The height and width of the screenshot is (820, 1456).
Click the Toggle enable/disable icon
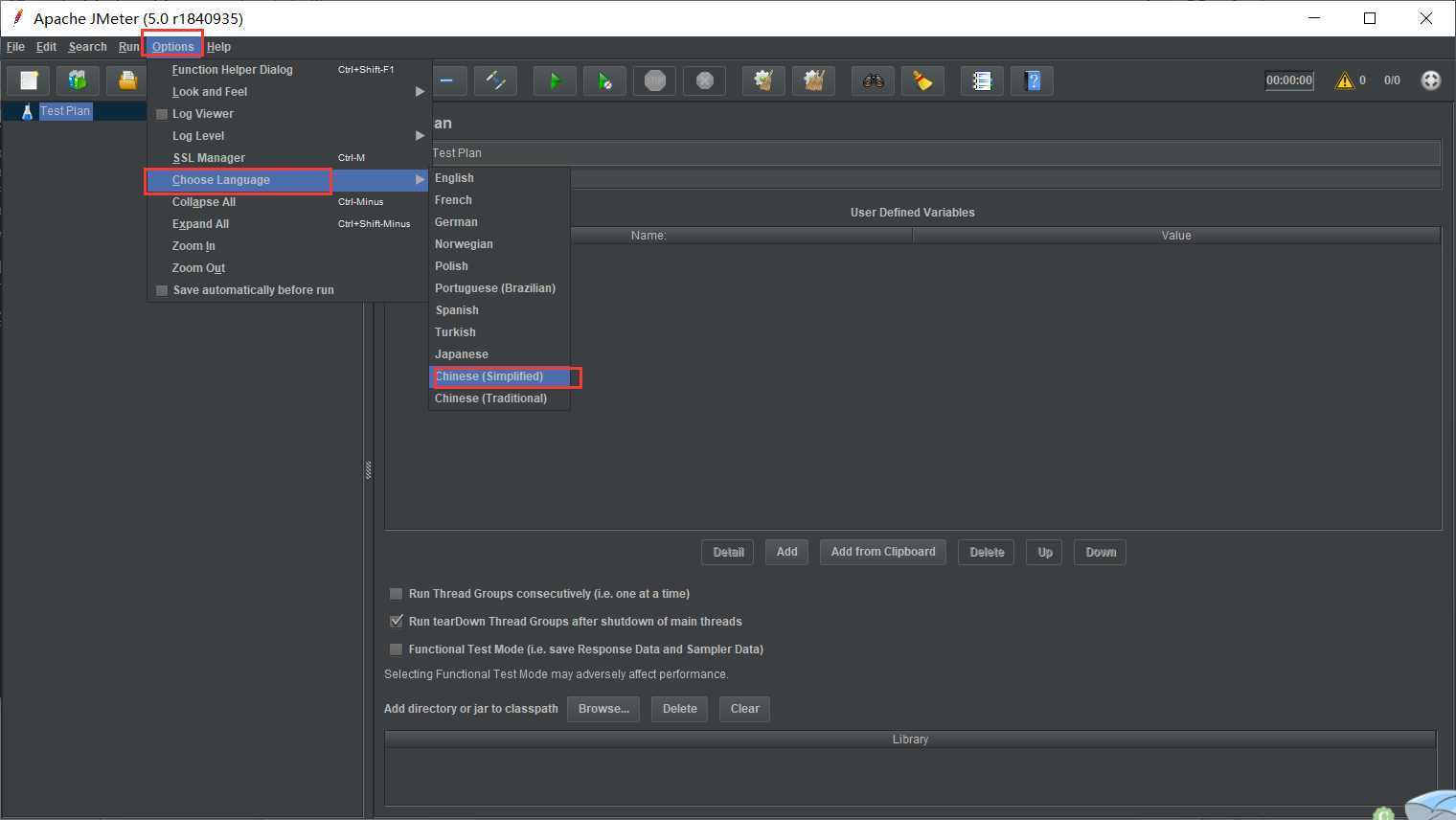[496, 80]
